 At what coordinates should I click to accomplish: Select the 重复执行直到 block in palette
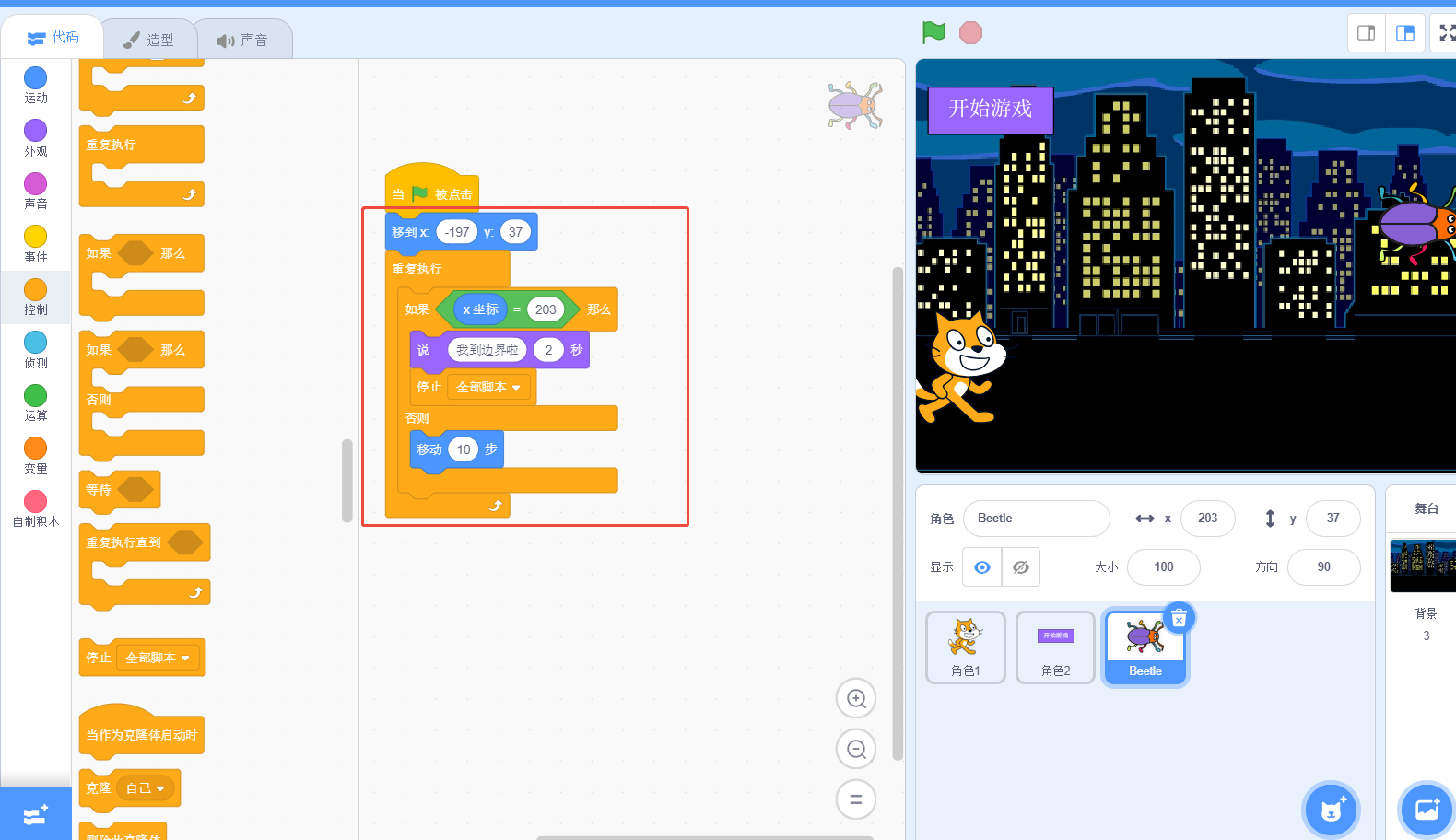145,566
